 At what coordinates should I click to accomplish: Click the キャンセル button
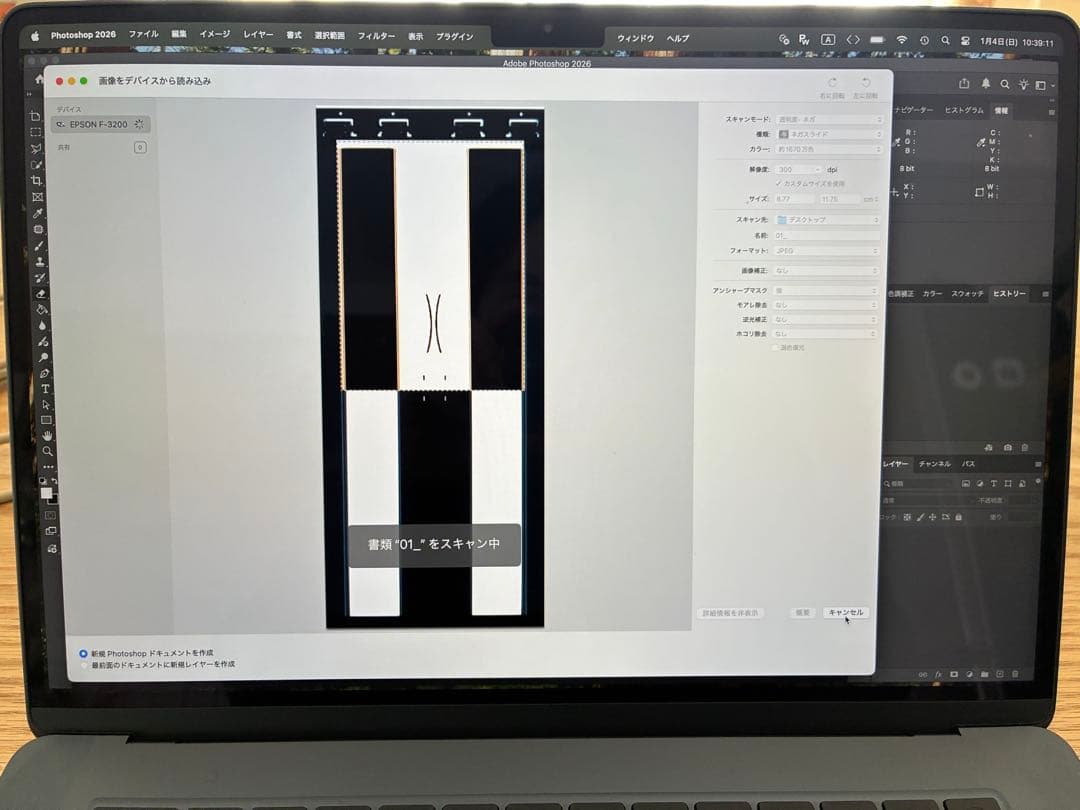tap(847, 612)
